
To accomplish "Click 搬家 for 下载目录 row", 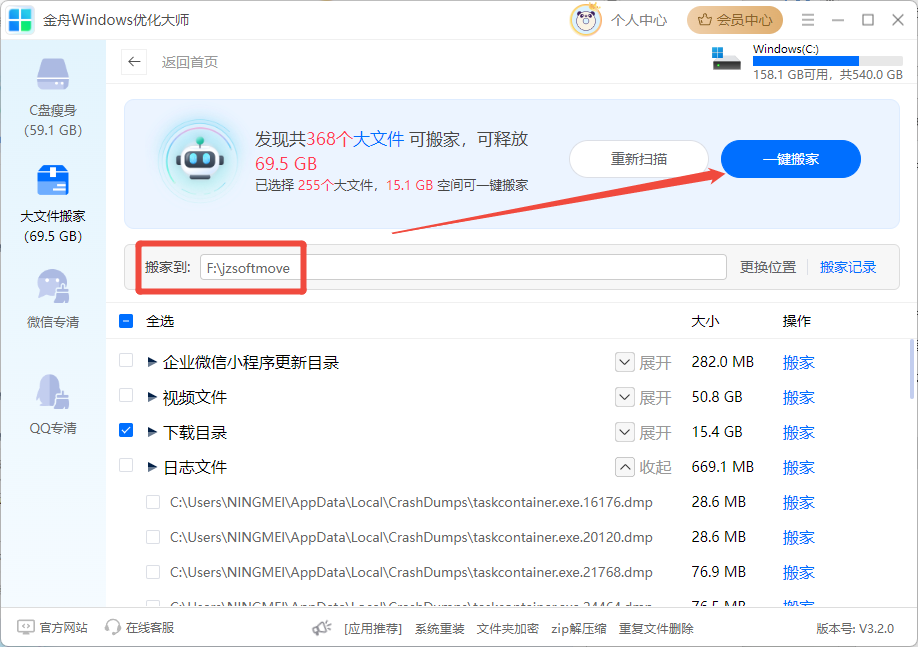I will [799, 433].
